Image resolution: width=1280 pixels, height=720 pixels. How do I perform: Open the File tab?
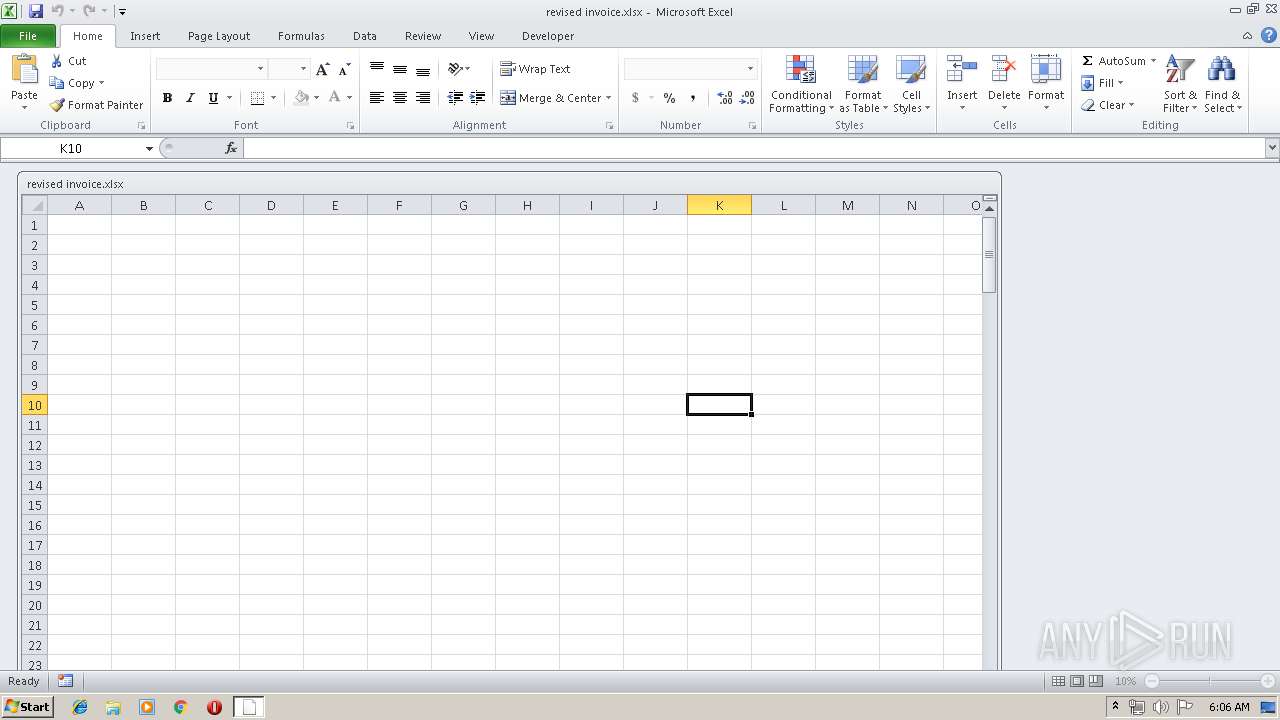28,36
